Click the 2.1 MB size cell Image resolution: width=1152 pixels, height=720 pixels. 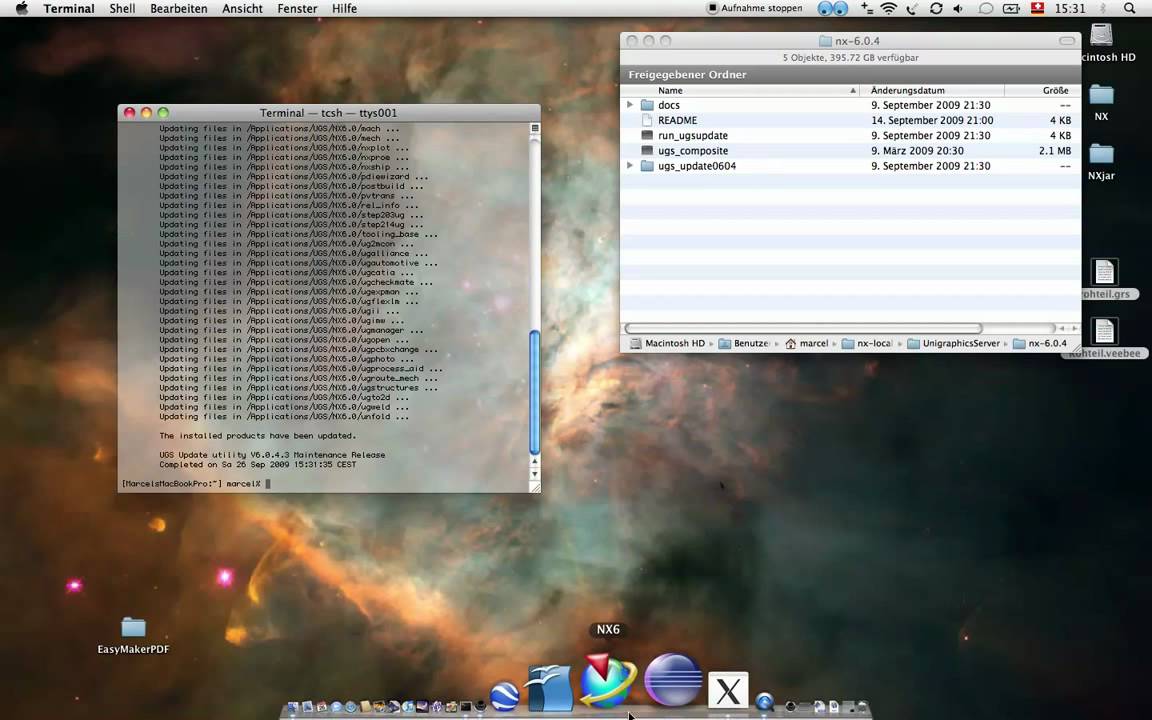tap(1054, 151)
